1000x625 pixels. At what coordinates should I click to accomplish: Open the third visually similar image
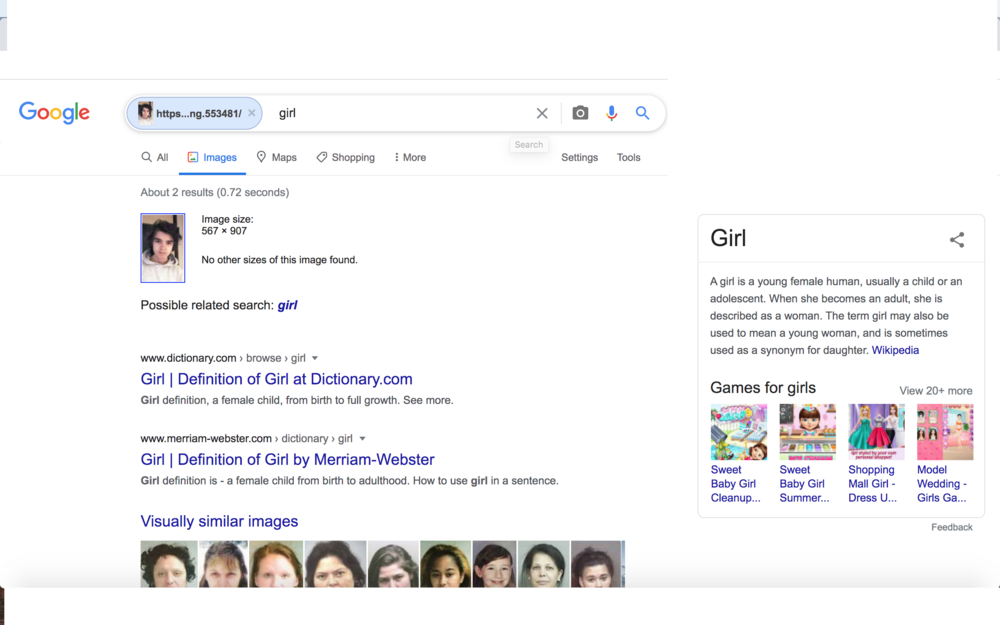coord(276,564)
